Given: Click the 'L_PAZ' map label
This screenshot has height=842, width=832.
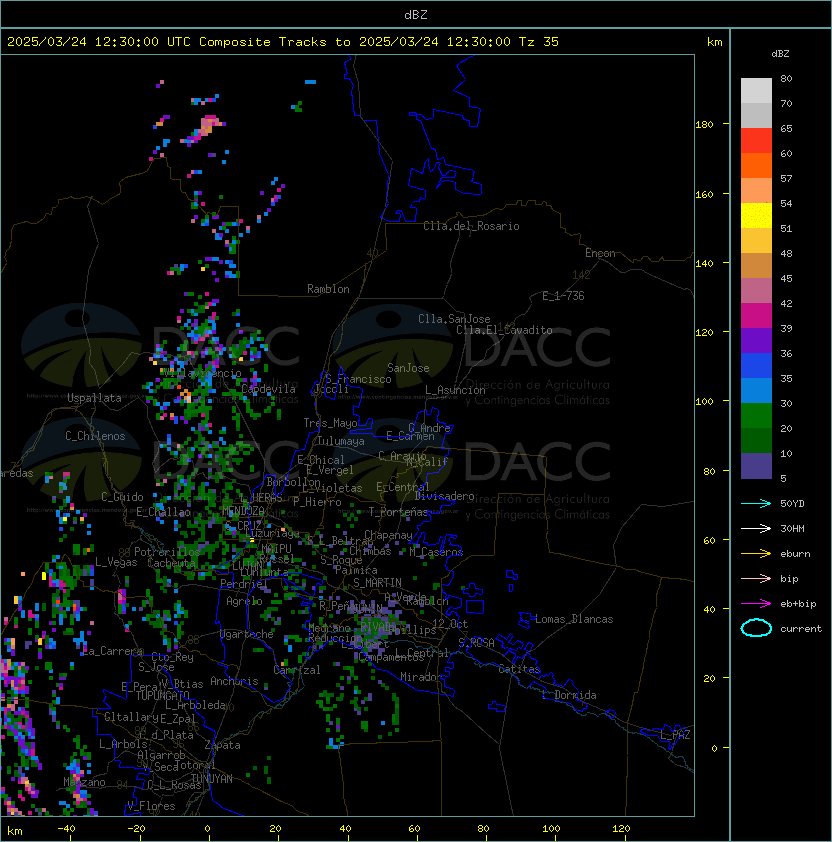Looking at the screenshot, I should coord(675,735).
